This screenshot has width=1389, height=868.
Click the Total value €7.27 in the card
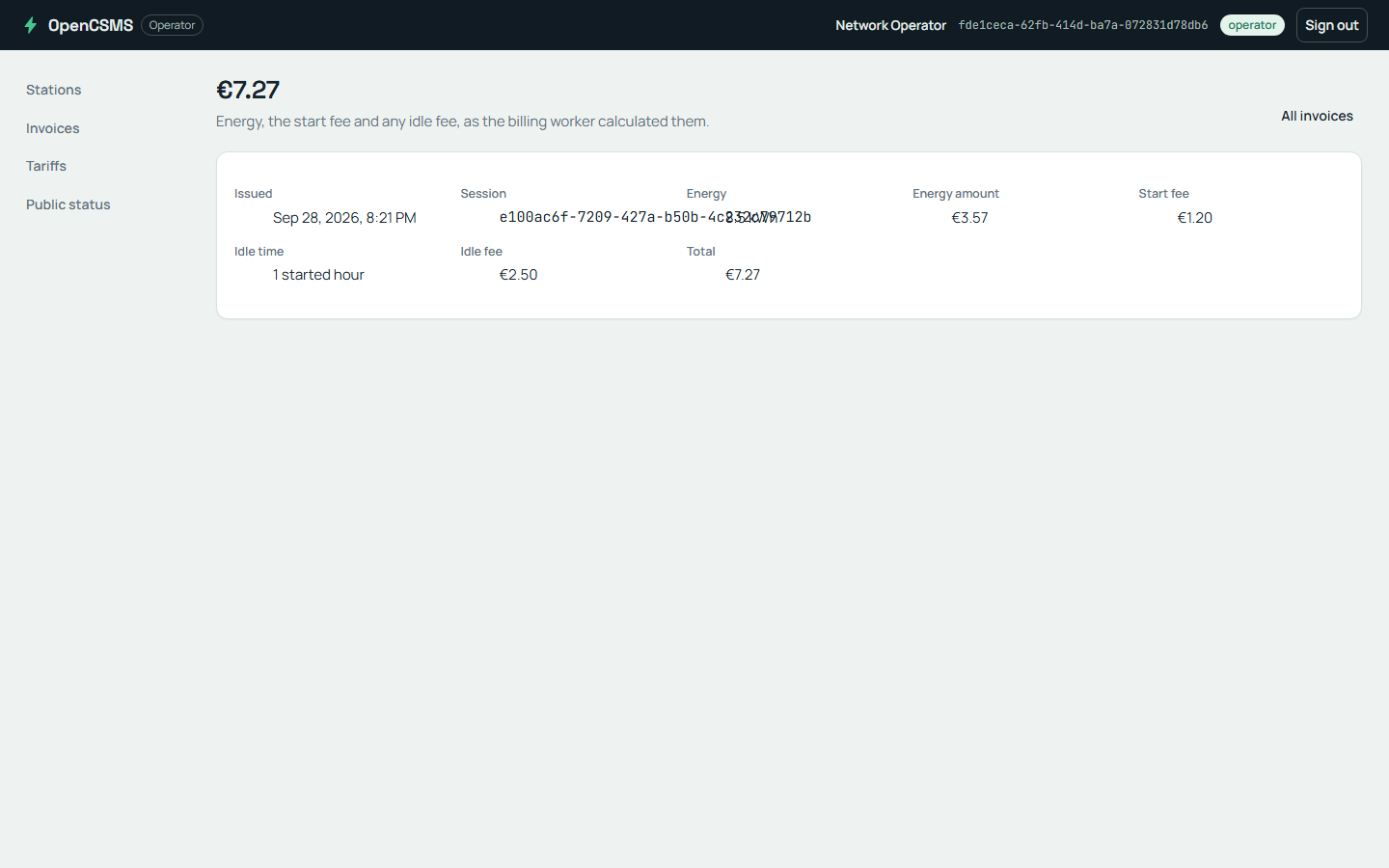click(743, 275)
